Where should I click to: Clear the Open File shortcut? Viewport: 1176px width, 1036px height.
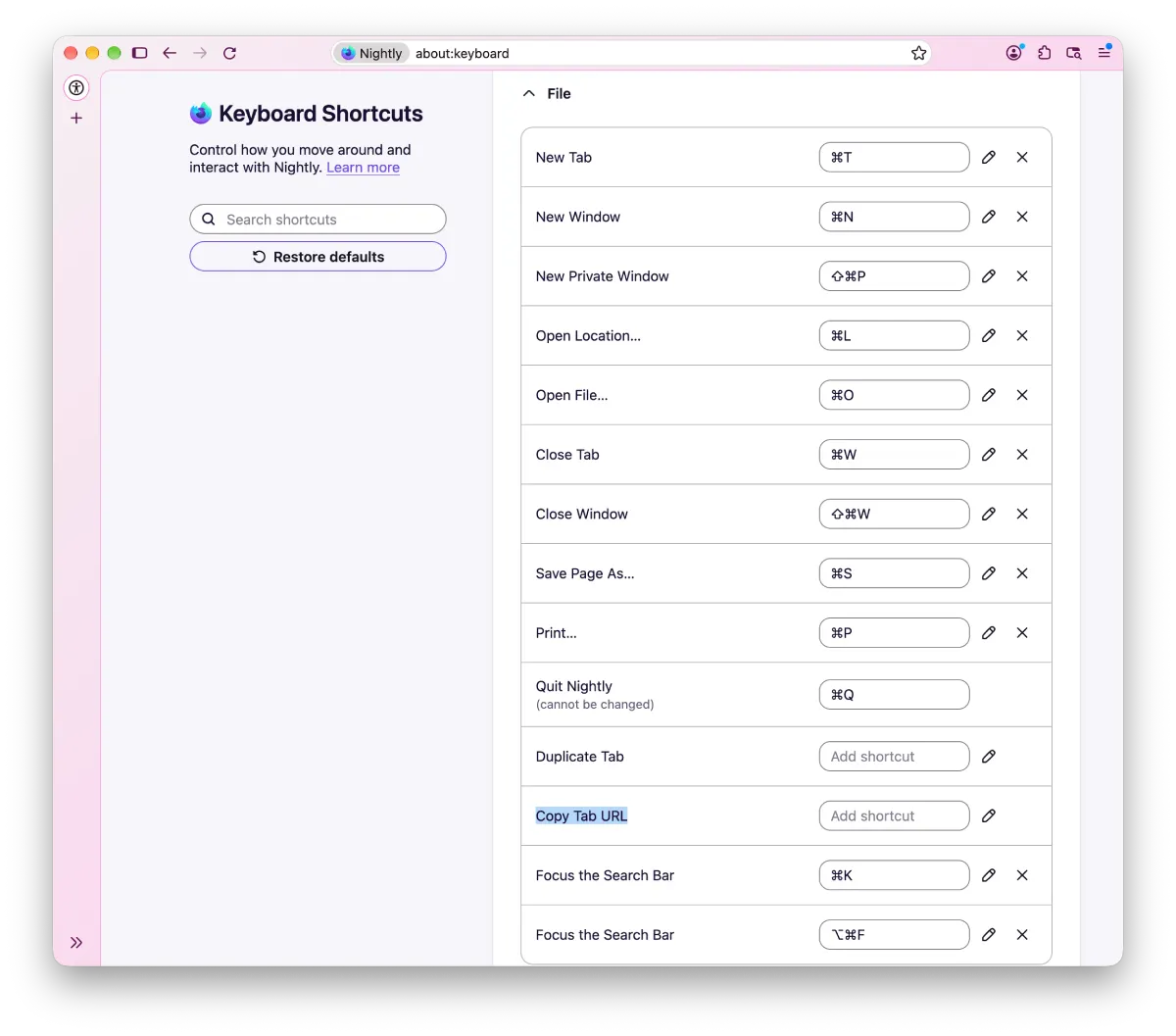tap(1022, 395)
